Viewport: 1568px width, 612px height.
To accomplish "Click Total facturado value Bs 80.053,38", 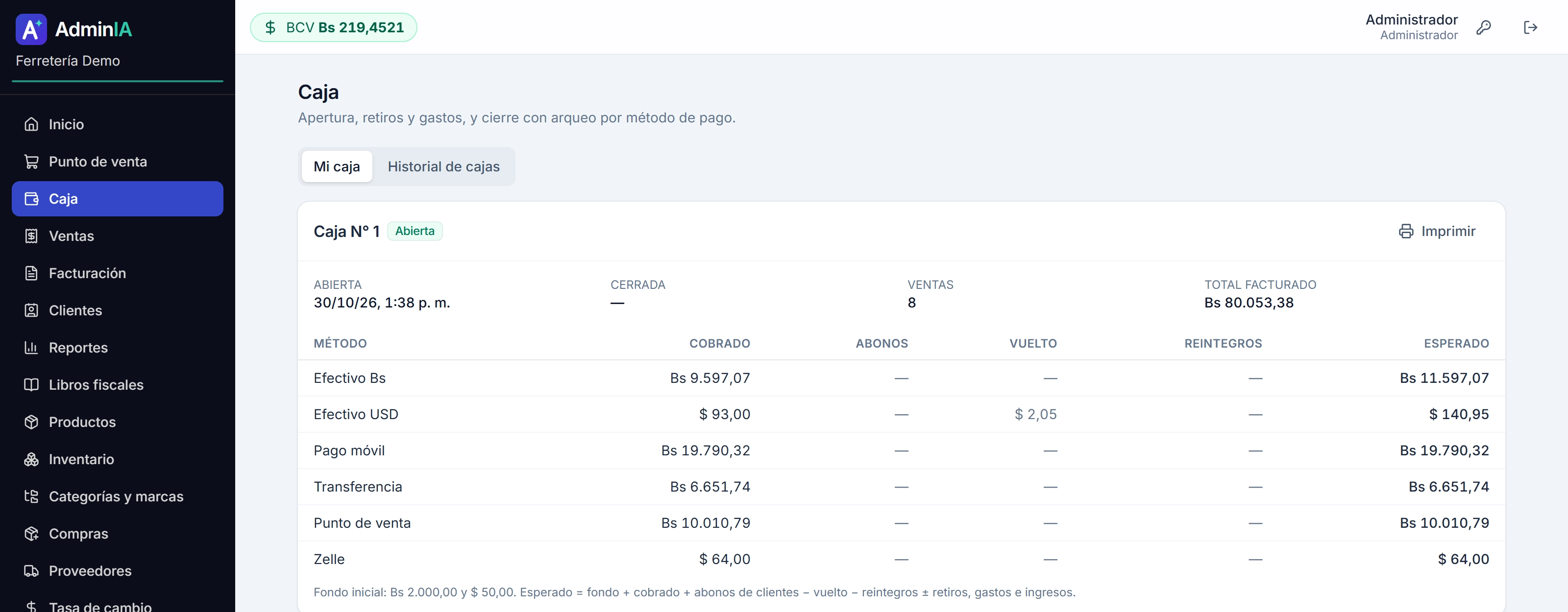I will pos(1249,303).
